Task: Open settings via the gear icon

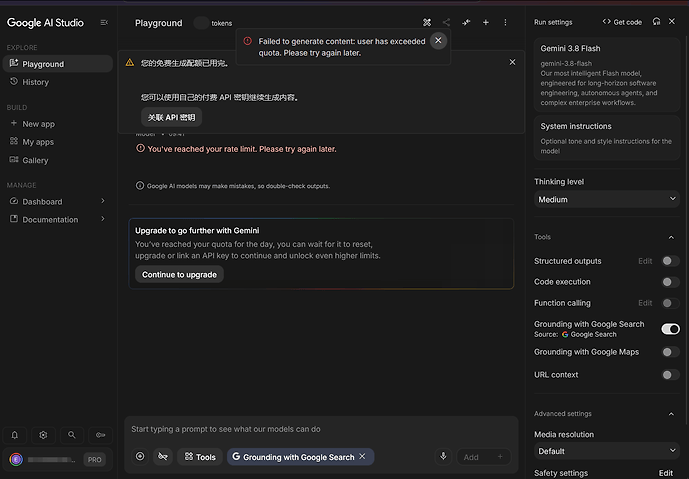Action: [43, 435]
